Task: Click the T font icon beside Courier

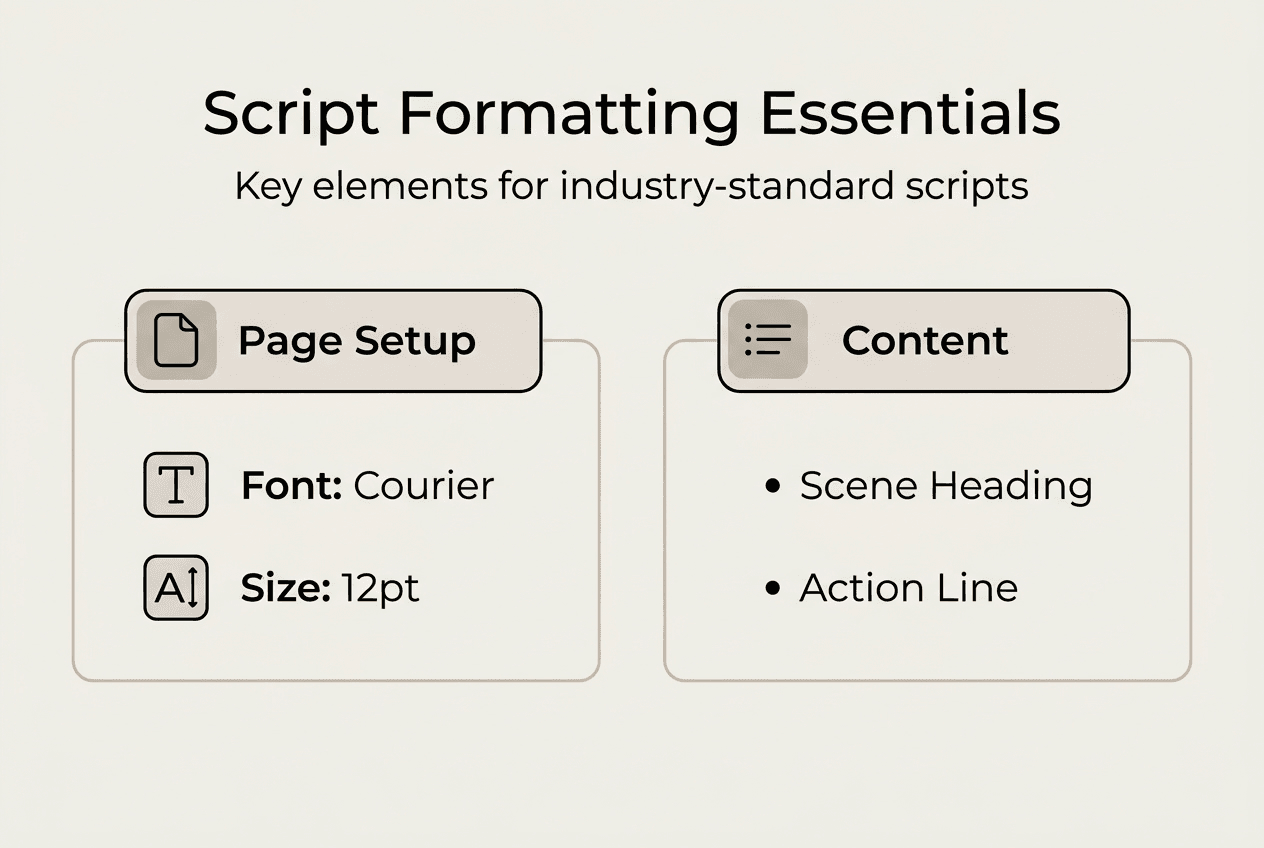Action: click(176, 485)
